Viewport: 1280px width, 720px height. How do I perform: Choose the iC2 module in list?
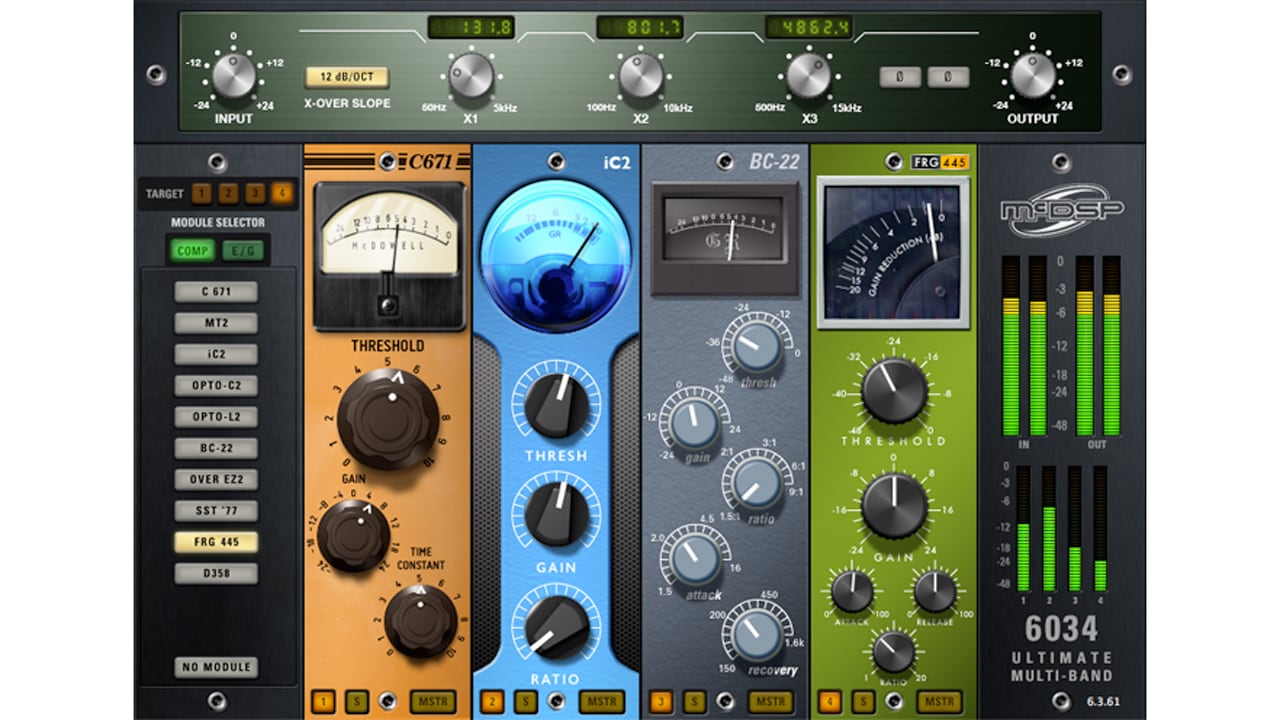pyautogui.click(x=216, y=354)
